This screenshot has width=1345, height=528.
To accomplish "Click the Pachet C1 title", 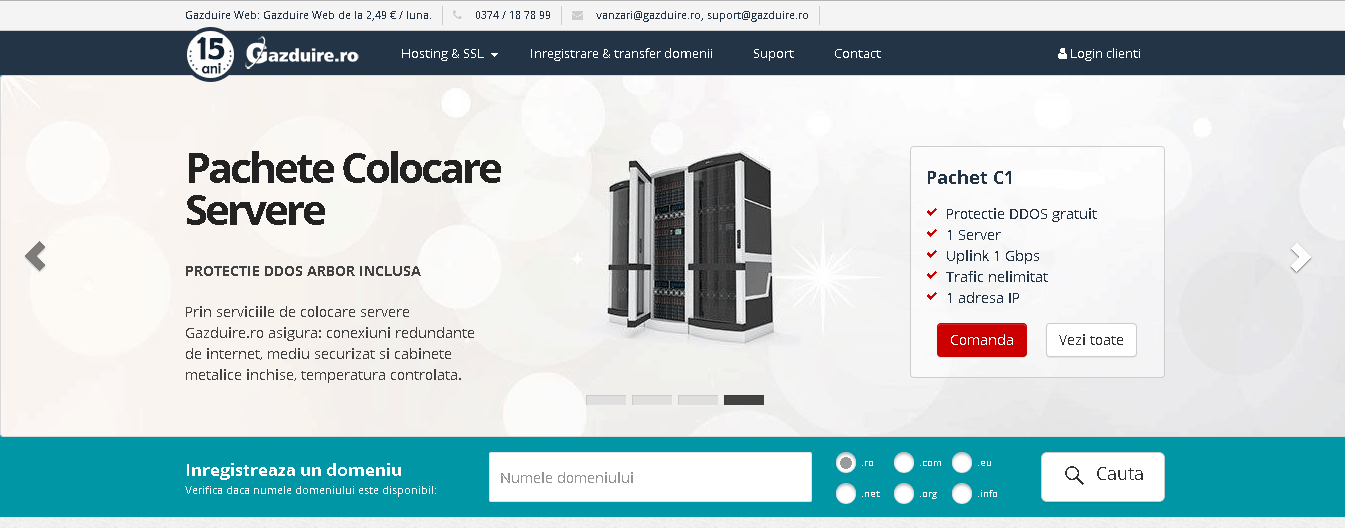I will (970, 178).
